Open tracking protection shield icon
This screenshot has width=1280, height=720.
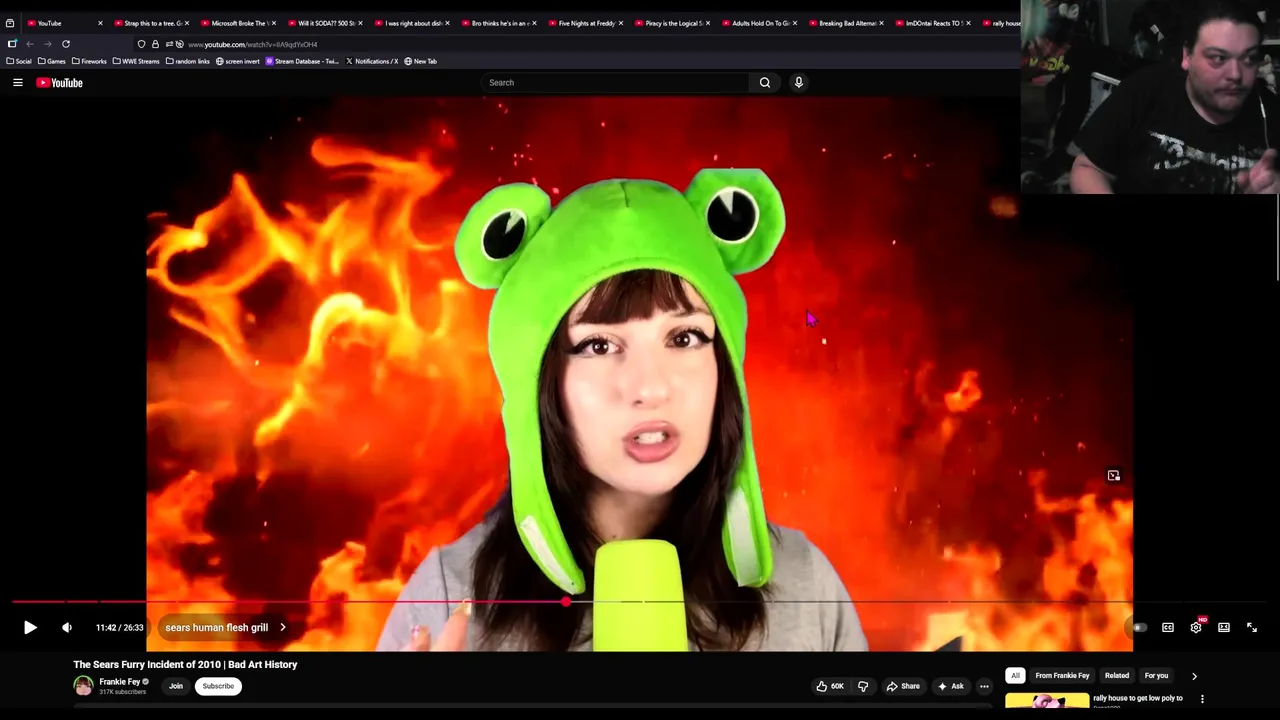(x=141, y=44)
